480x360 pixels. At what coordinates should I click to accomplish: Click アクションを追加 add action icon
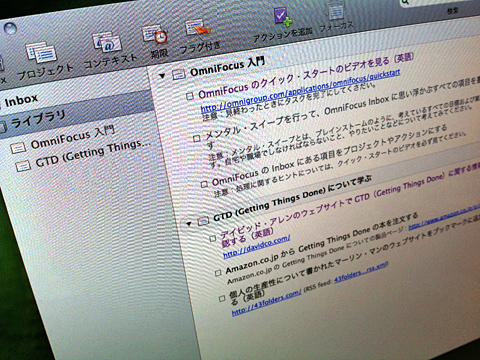pos(283,17)
